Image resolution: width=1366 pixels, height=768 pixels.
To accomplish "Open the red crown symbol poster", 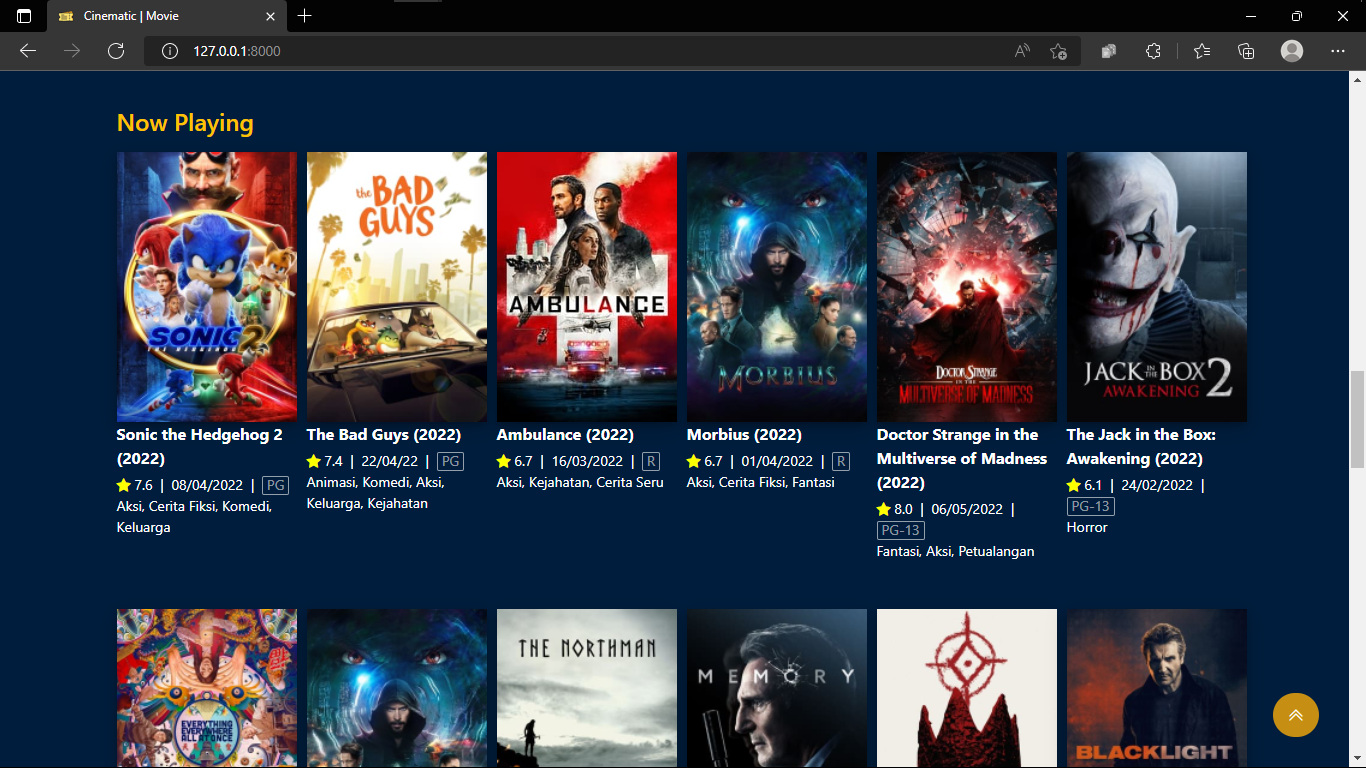I will (967, 688).
